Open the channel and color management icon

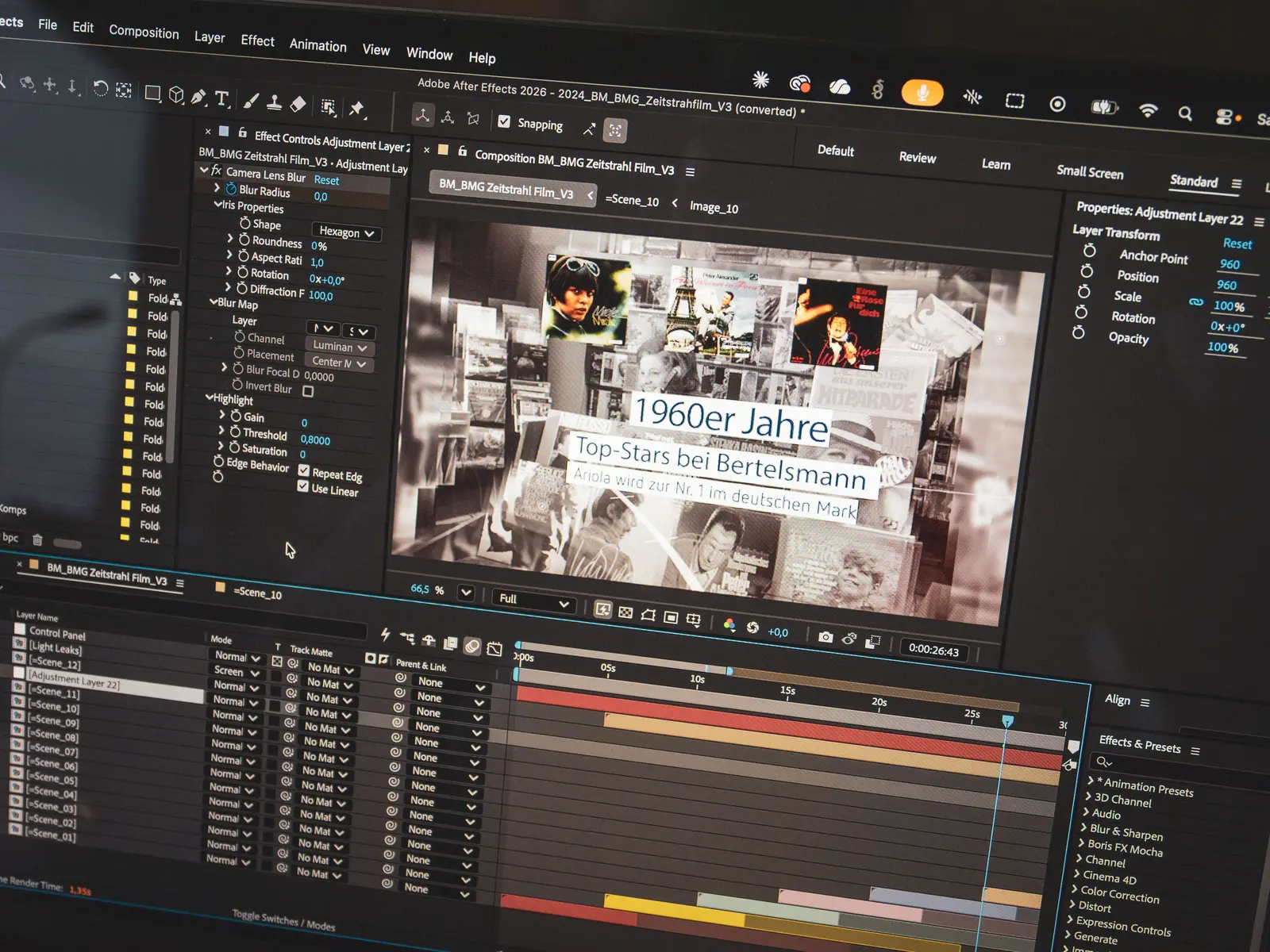(729, 625)
